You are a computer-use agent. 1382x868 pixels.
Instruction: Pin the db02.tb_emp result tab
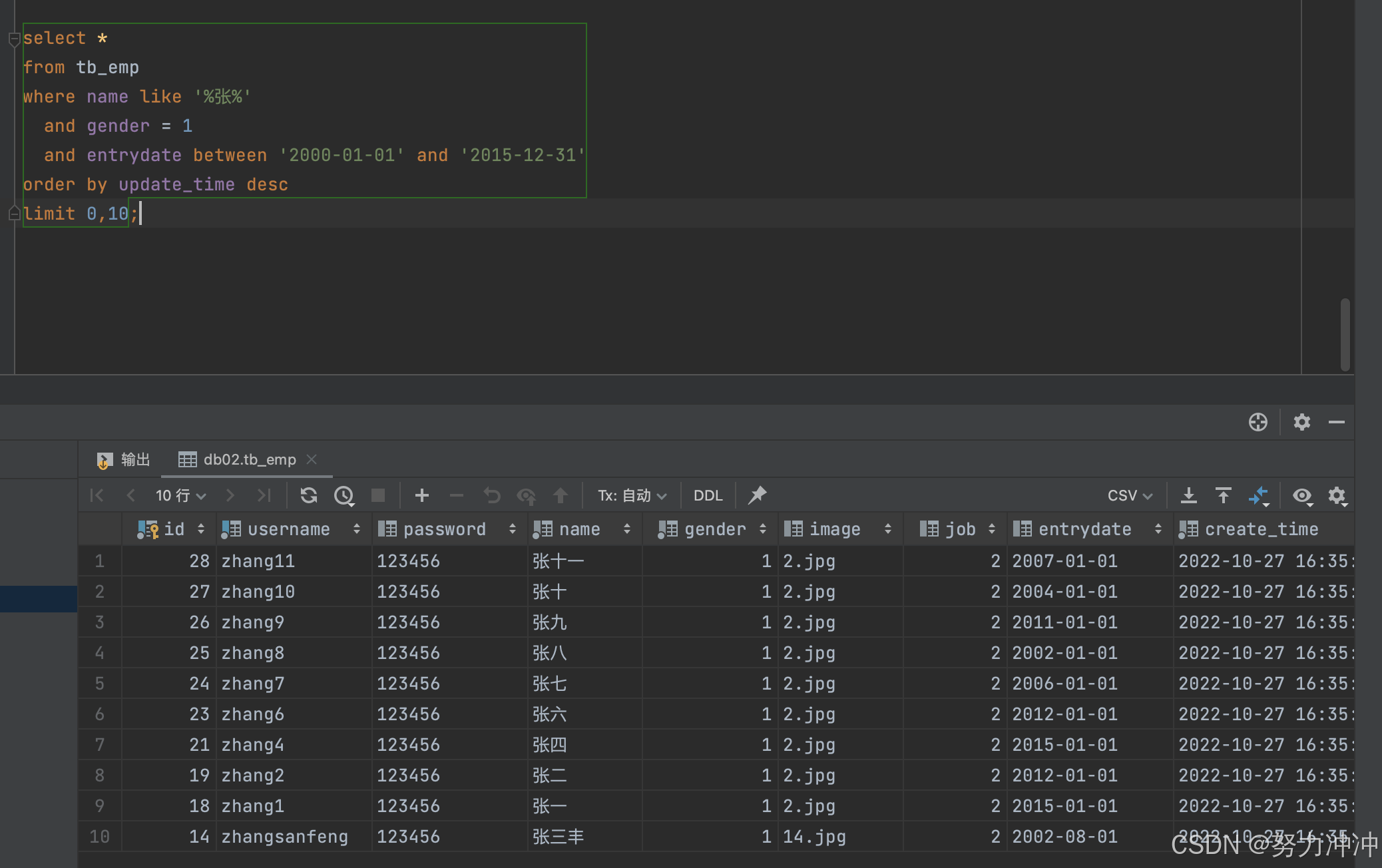tap(757, 495)
